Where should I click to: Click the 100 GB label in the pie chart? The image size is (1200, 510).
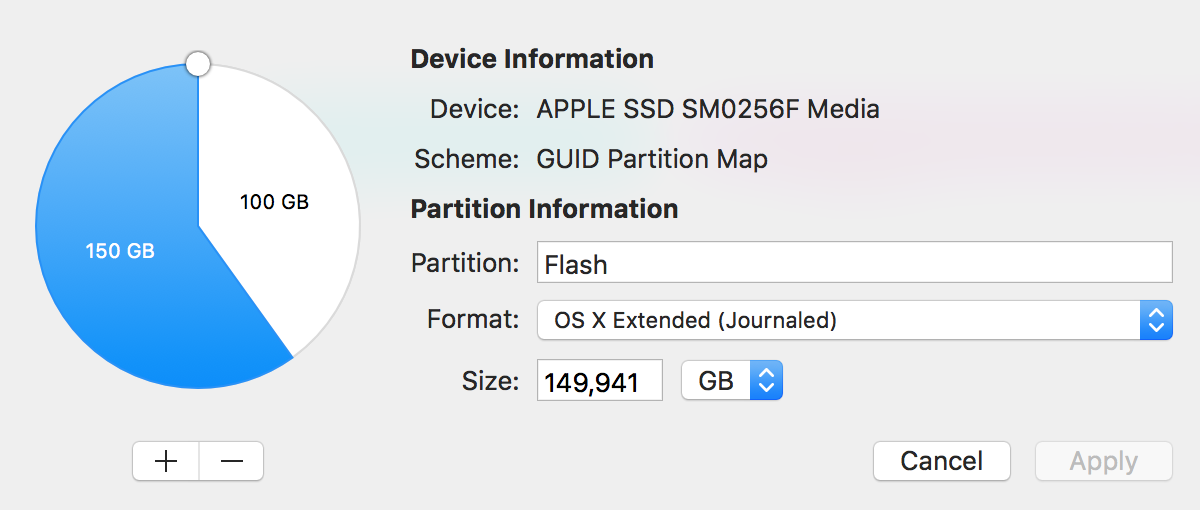274,202
